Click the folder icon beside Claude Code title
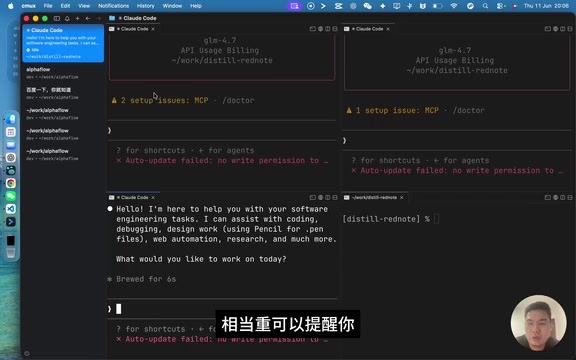Viewport: 576px width, 360px height. (112, 18)
